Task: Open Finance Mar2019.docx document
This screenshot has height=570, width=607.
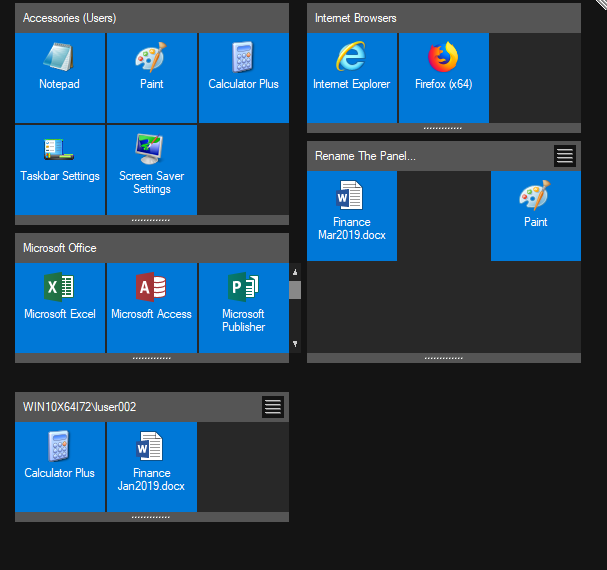Action: tap(352, 213)
